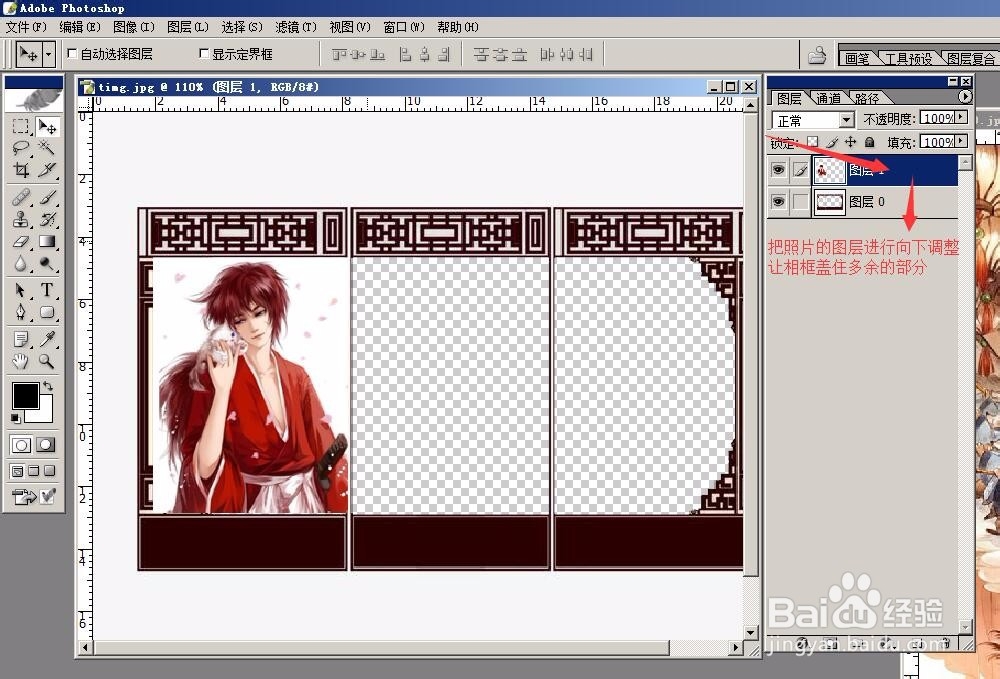
Task: Open the 文件 menu
Action: click(26, 27)
